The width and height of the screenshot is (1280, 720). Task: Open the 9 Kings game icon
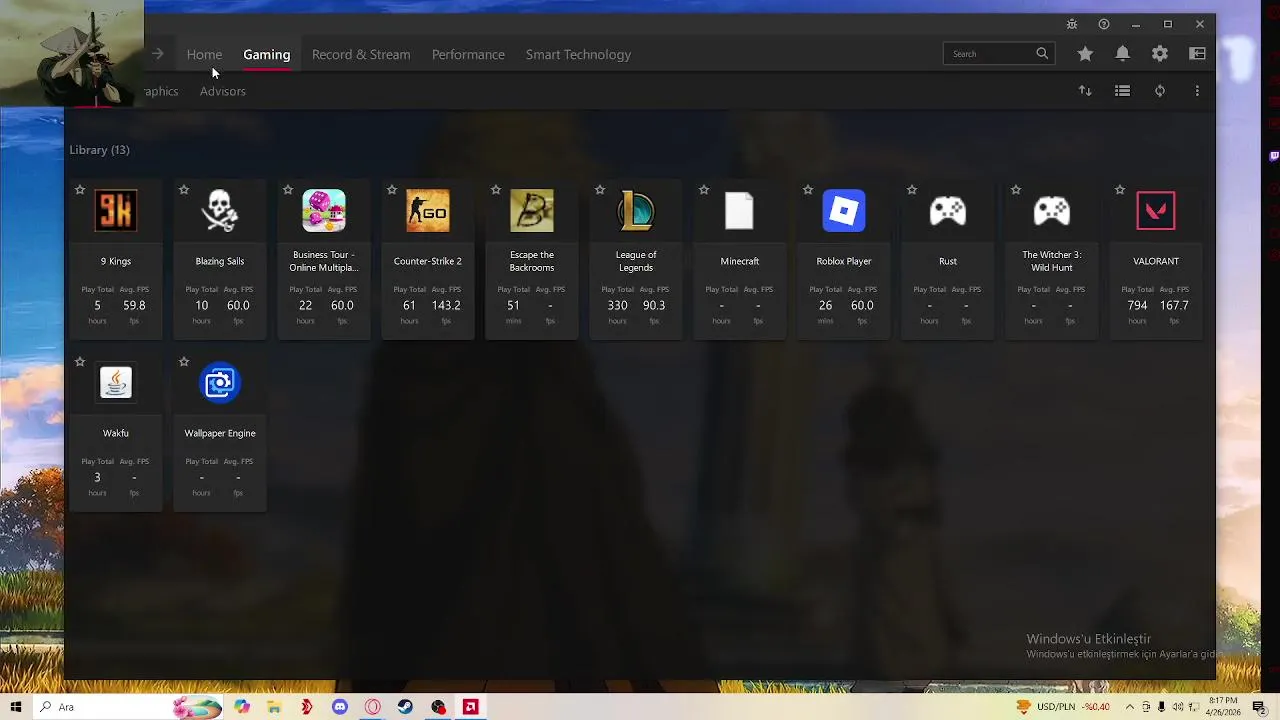click(x=116, y=211)
